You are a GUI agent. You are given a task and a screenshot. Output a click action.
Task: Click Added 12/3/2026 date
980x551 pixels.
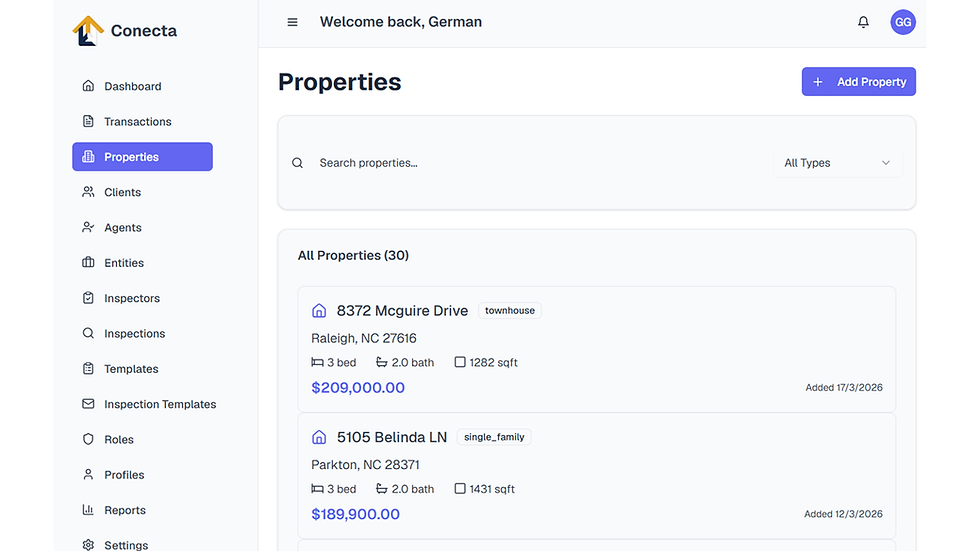pos(843,514)
